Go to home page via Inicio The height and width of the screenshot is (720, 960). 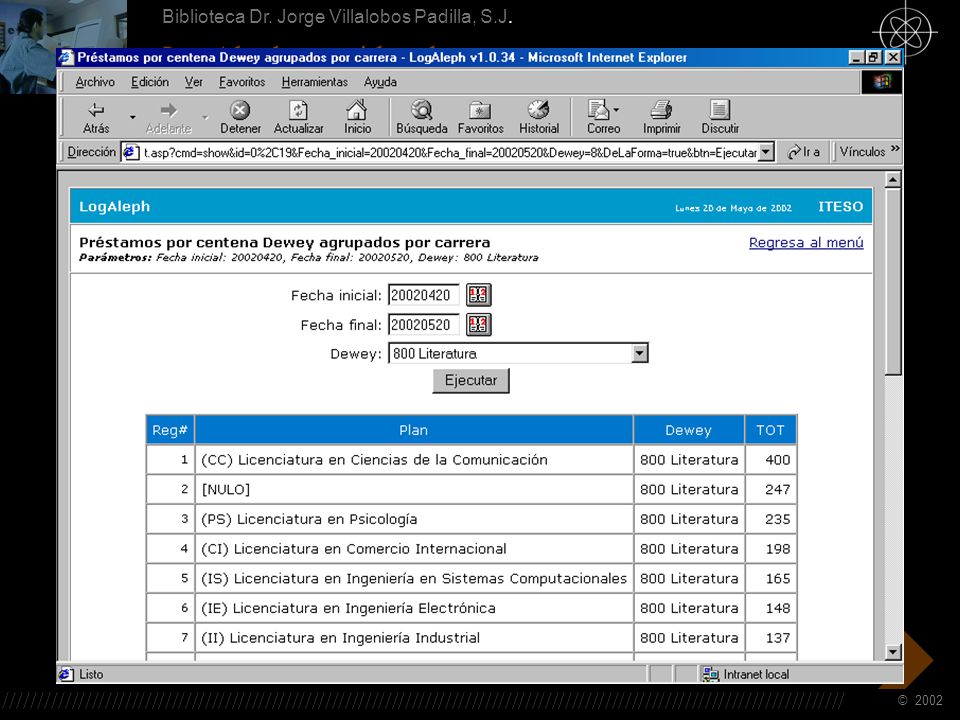tap(357, 117)
